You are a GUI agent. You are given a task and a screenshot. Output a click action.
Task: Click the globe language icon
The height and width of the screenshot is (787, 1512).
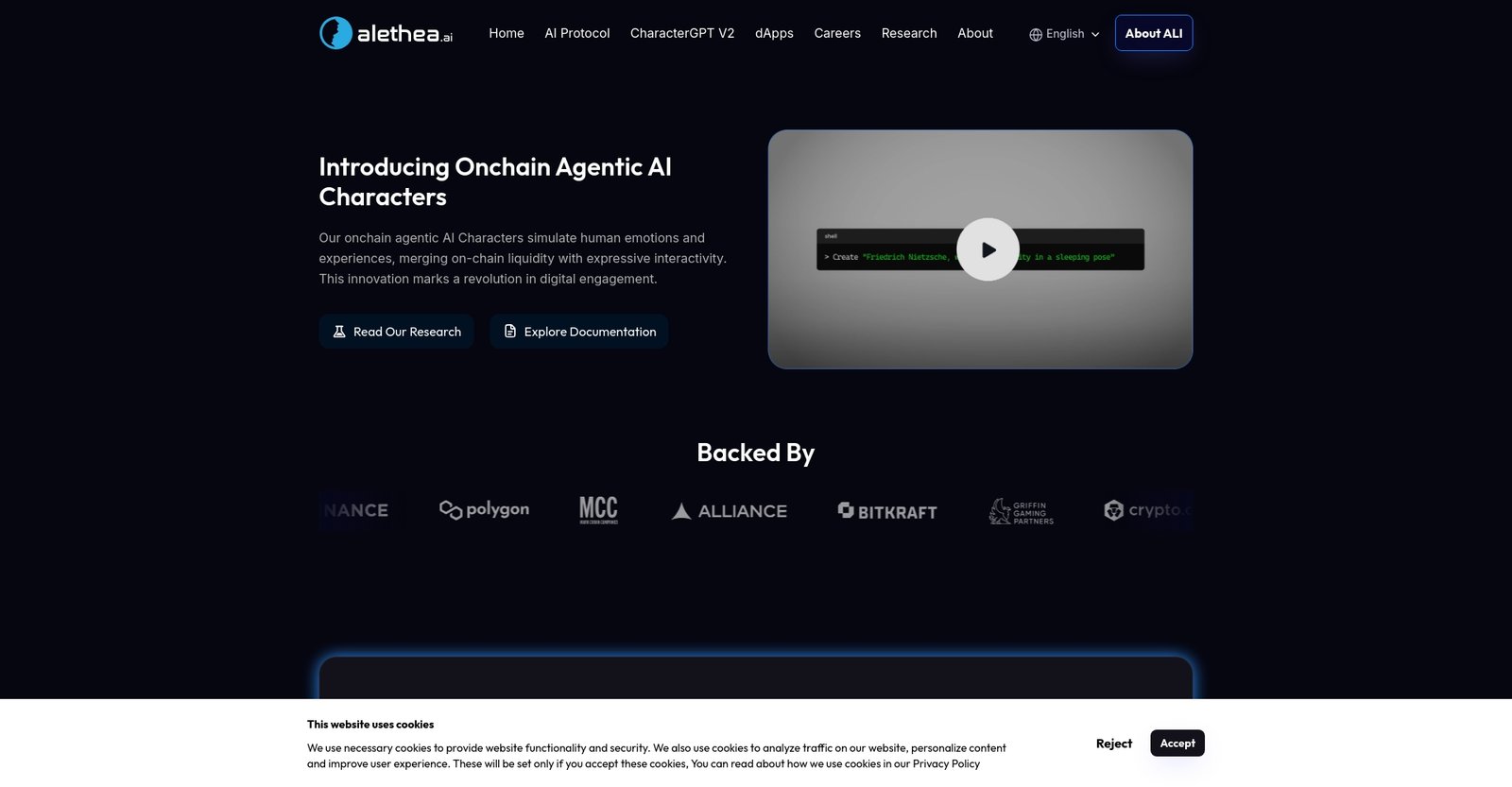pyautogui.click(x=1036, y=34)
